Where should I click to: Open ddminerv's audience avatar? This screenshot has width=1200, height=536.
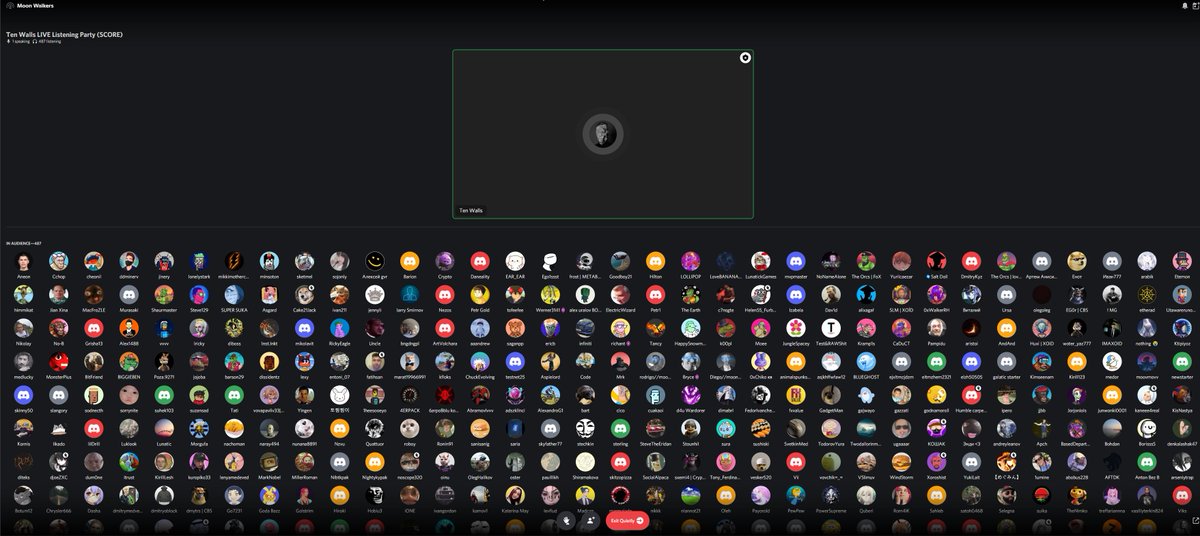(x=128, y=261)
